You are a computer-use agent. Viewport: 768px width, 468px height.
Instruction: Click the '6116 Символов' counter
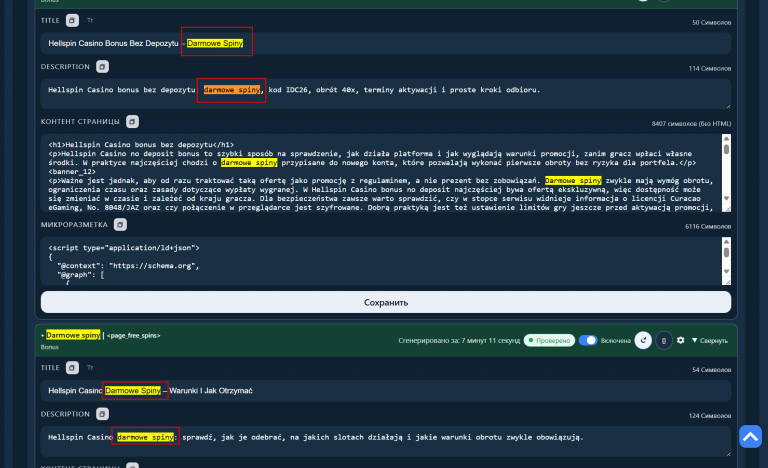(x=708, y=226)
